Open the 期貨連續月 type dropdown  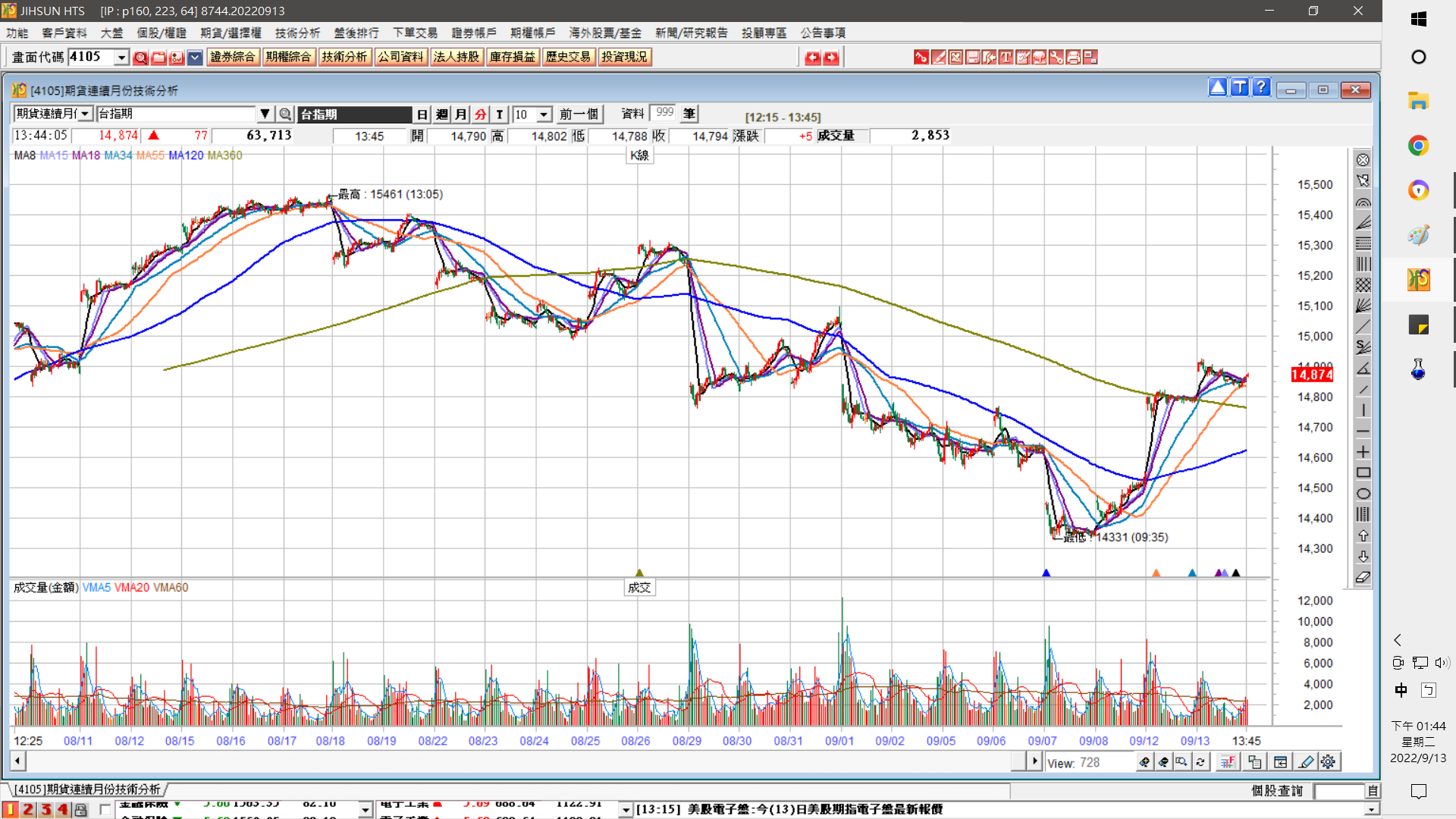86,114
